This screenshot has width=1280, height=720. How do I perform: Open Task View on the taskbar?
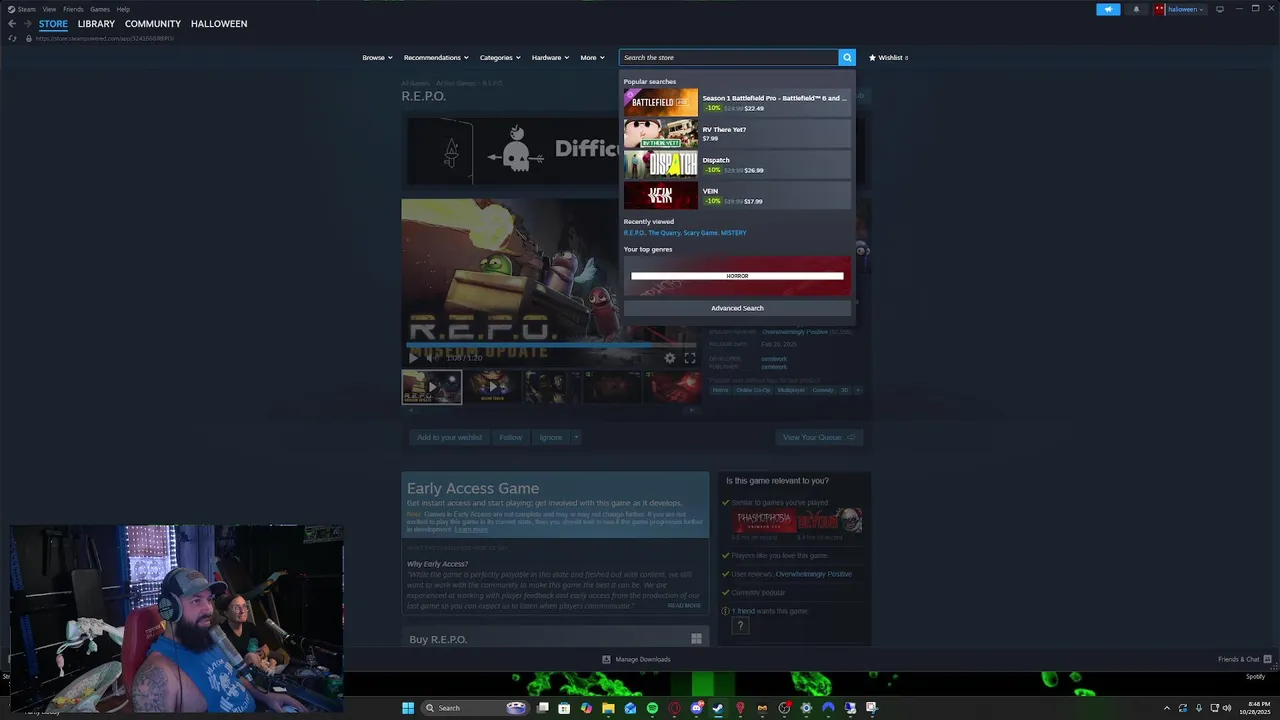[x=542, y=708]
